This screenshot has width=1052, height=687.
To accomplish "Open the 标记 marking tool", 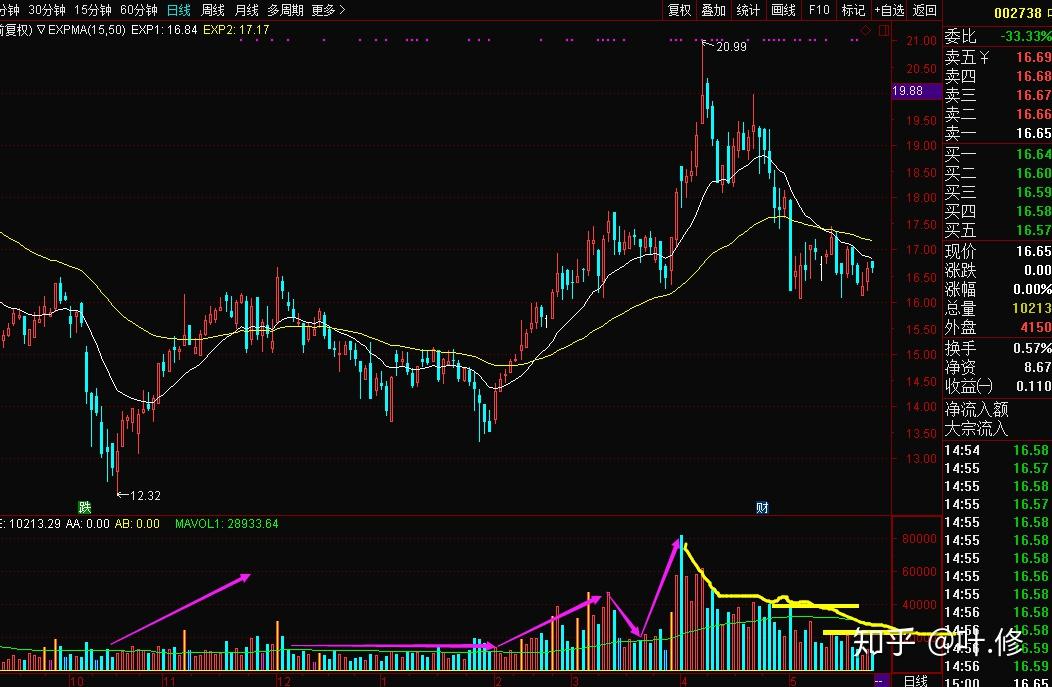I will click(853, 10).
